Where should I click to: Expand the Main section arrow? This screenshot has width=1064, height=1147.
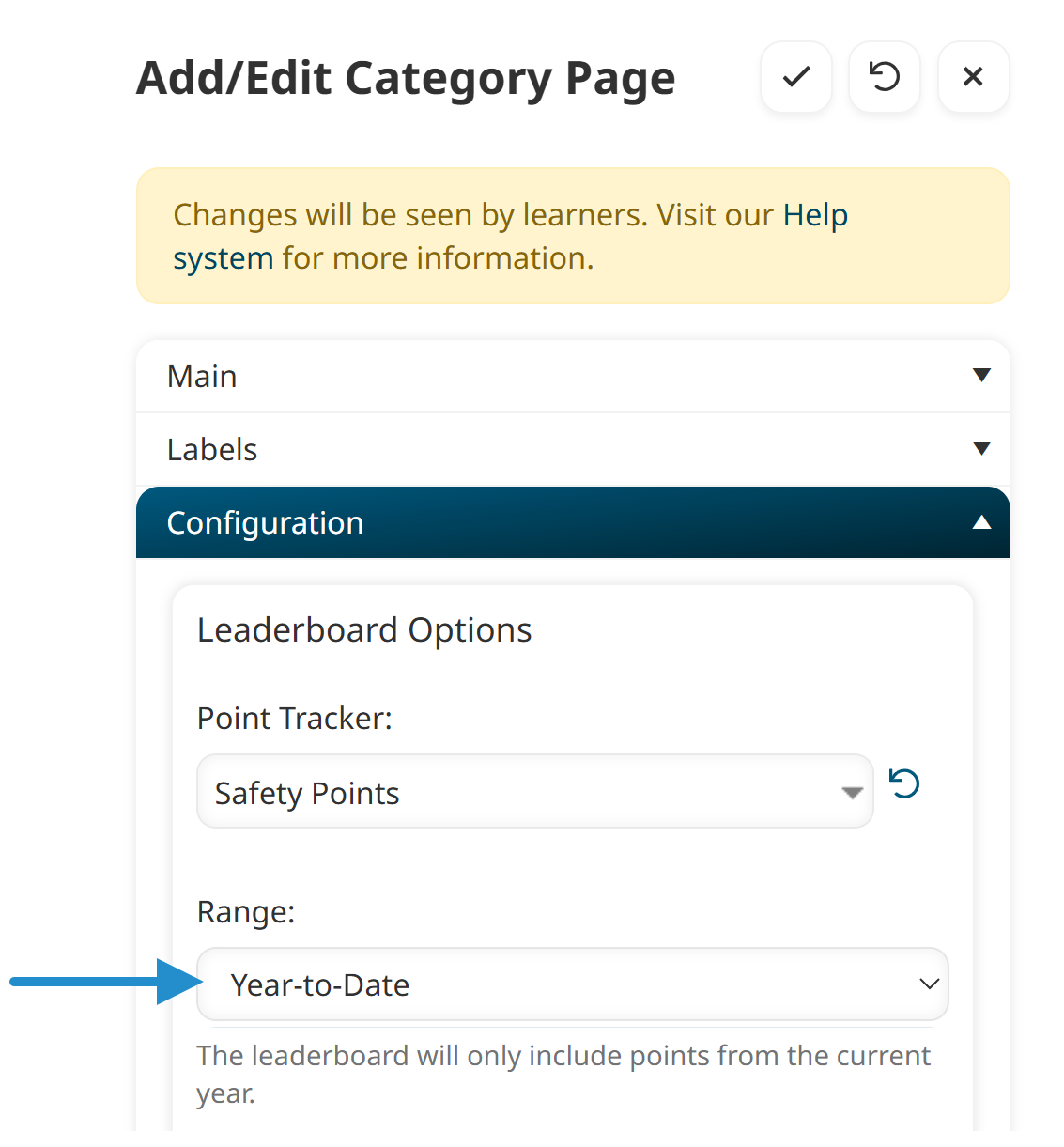pos(981,376)
